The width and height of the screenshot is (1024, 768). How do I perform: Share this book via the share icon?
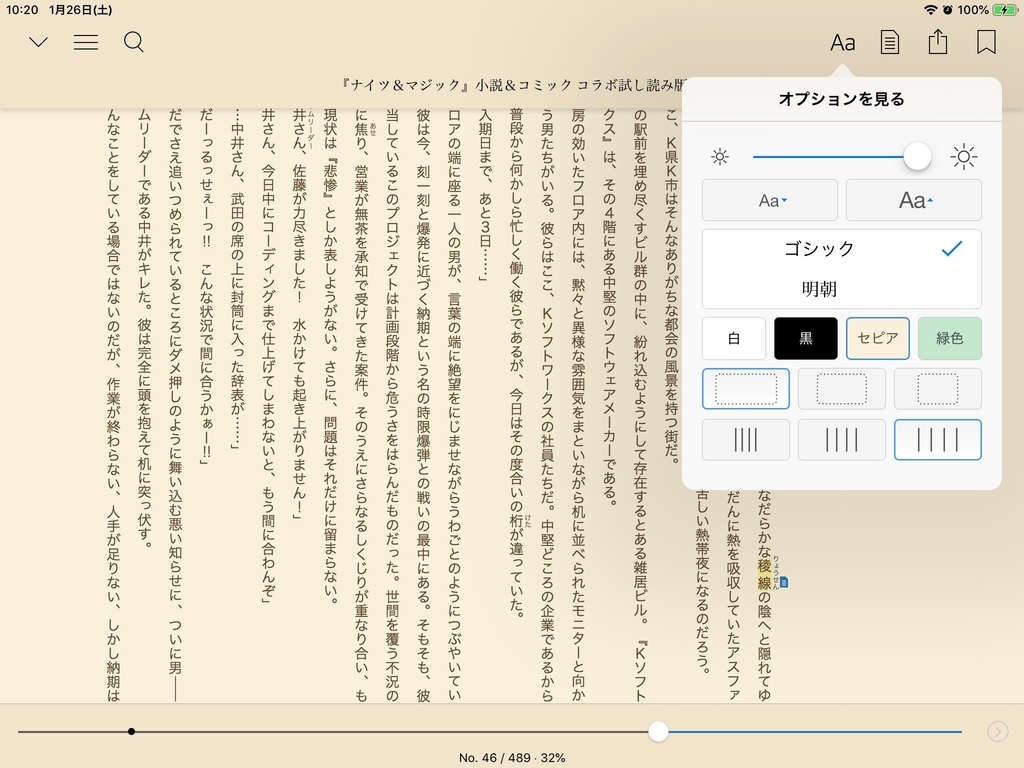point(937,41)
